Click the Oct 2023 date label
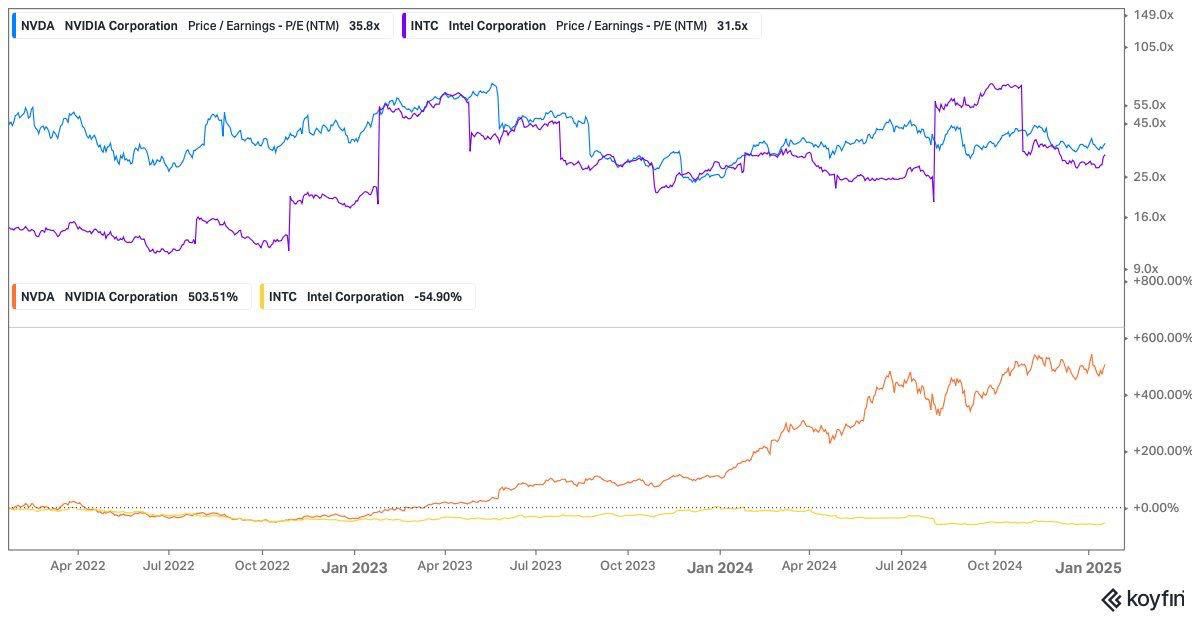The image size is (1199, 619). 627,566
